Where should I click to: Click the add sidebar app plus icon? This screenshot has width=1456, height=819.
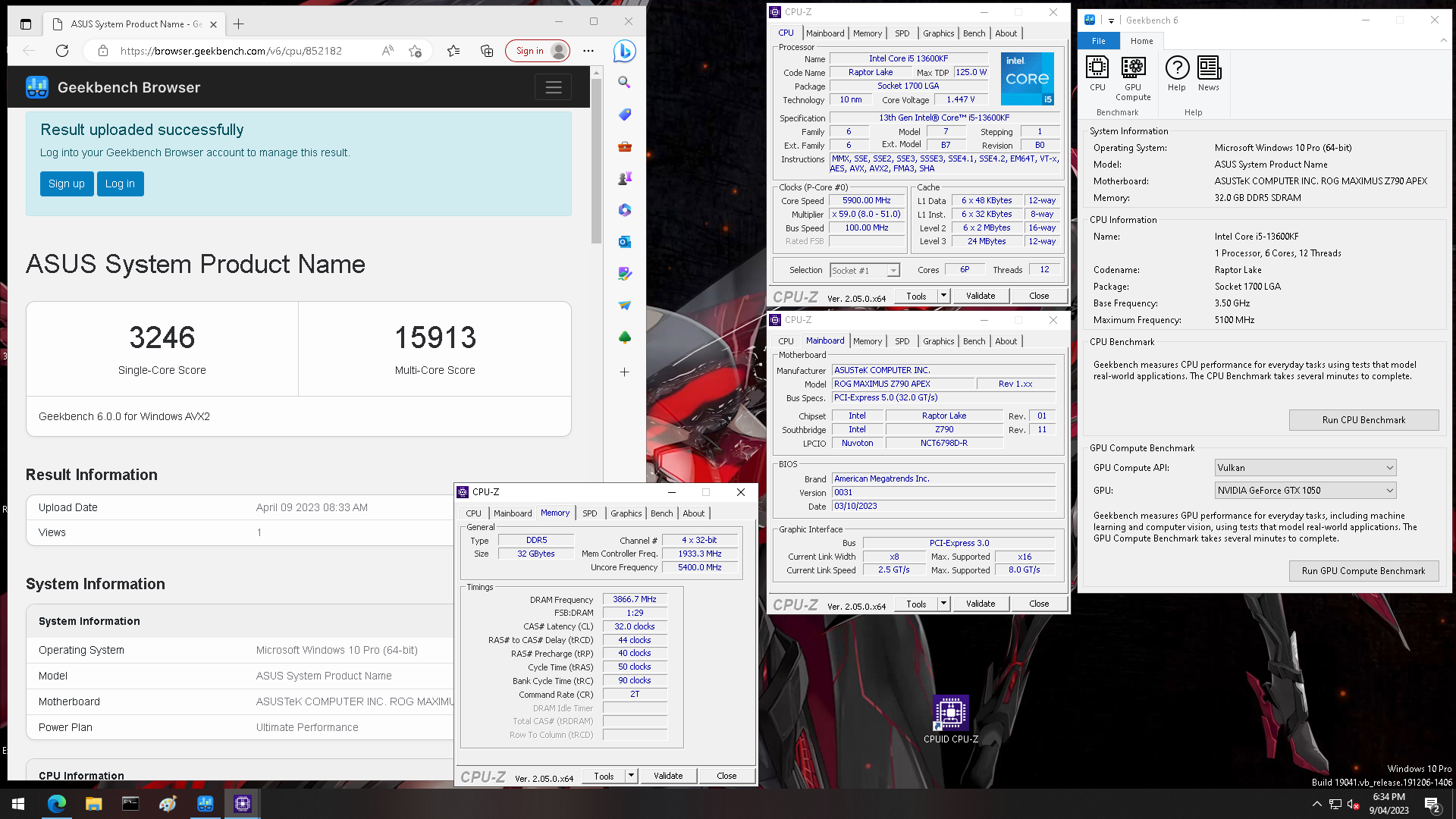tap(624, 372)
